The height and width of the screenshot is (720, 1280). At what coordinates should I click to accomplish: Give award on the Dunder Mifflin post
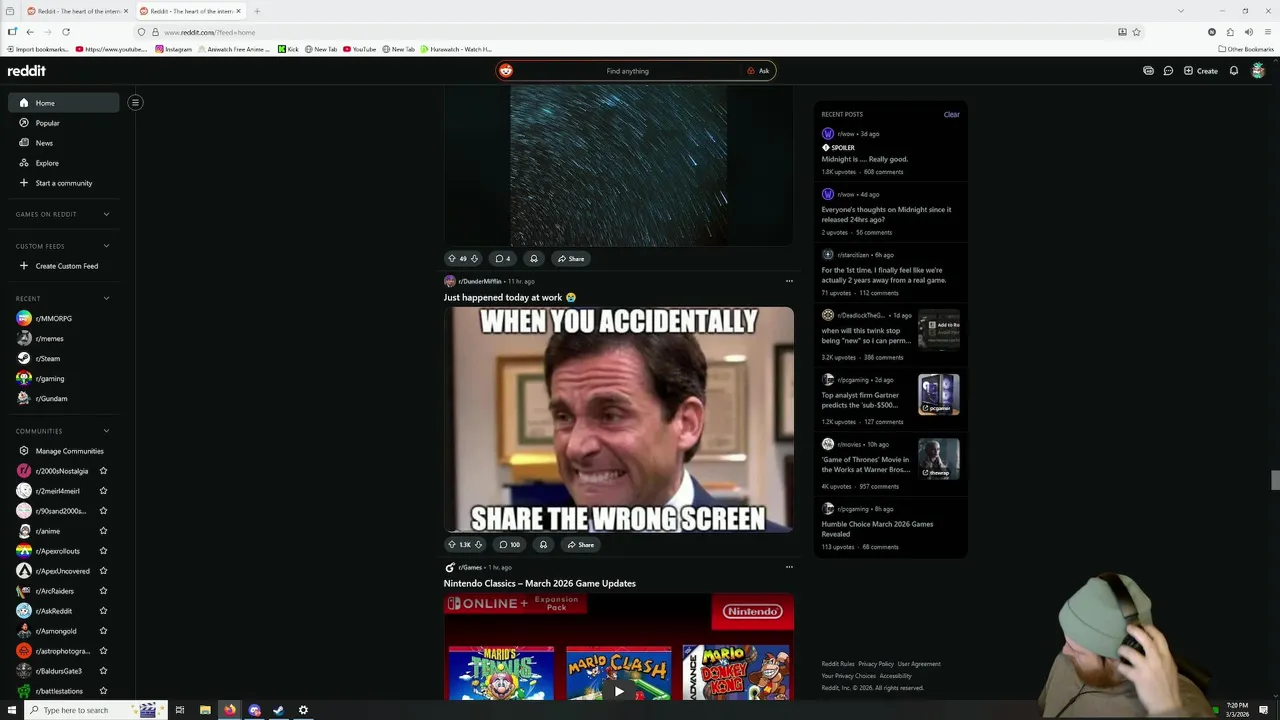(543, 545)
